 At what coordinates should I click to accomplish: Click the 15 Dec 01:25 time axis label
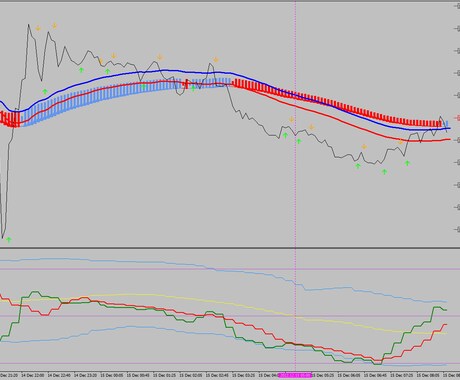[164, 375]
